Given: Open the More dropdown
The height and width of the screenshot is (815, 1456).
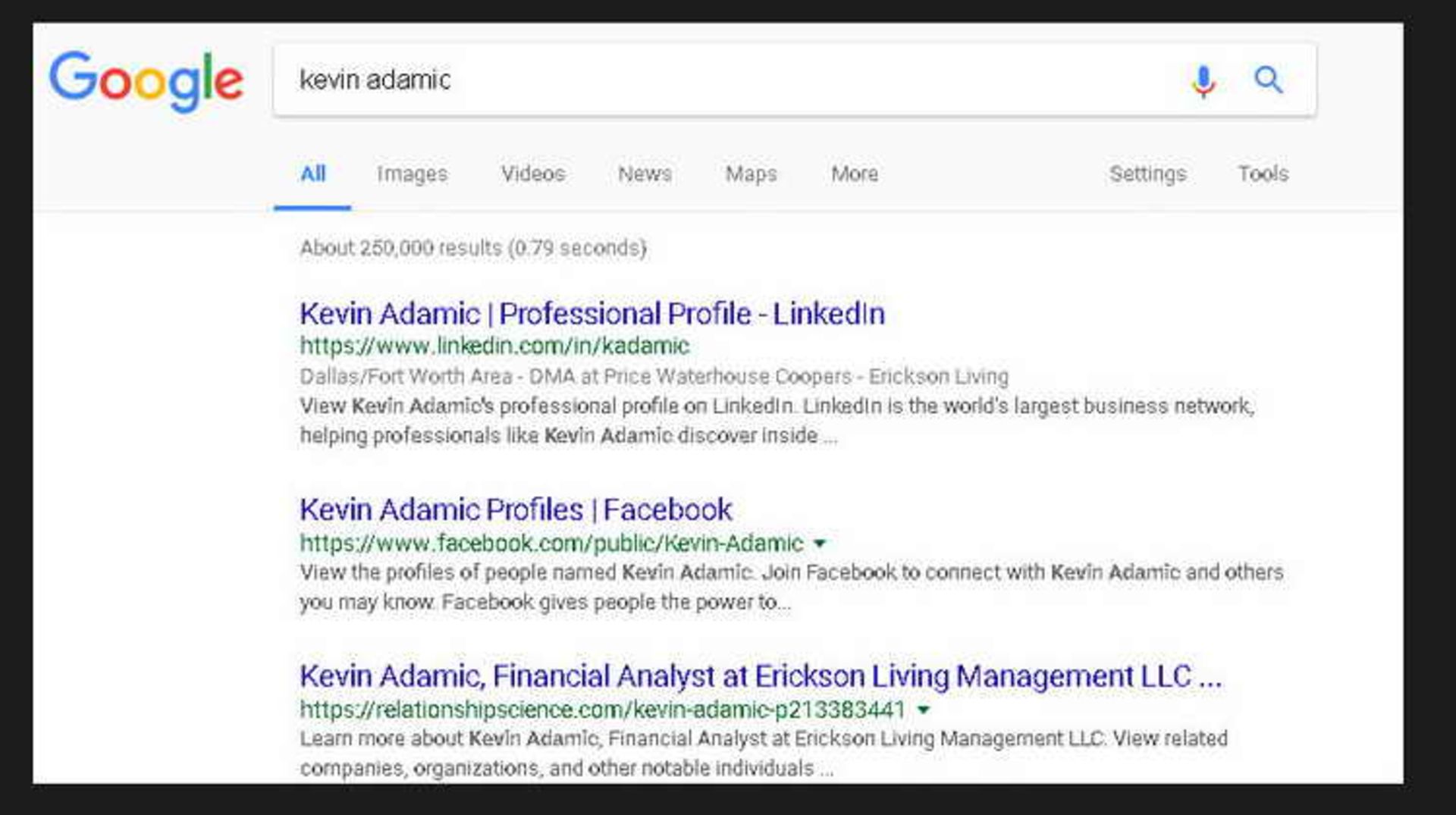Looking at the screenshot, I should click(854, 174).
